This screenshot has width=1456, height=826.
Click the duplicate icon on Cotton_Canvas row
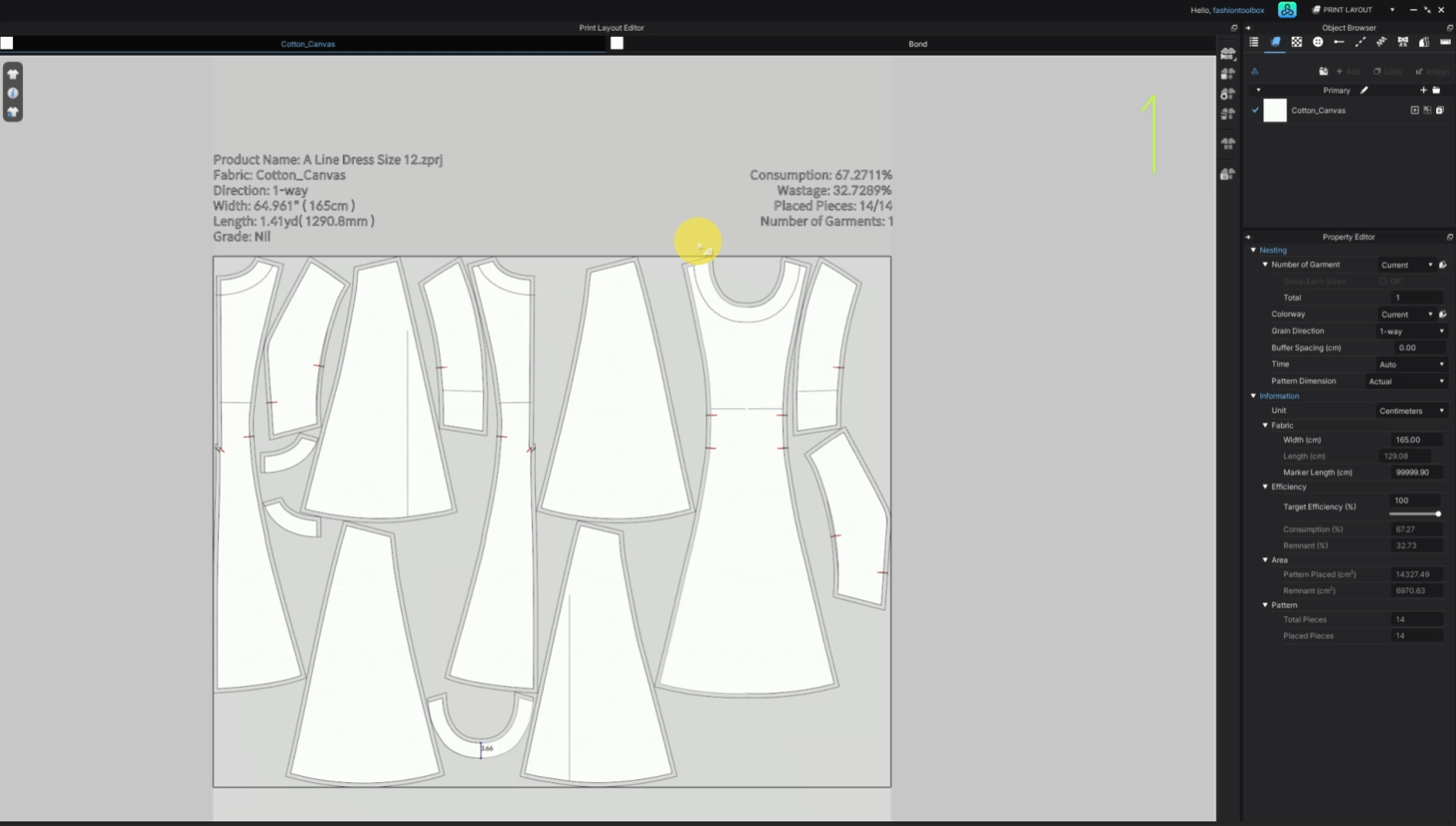(x=1440, y=110)
